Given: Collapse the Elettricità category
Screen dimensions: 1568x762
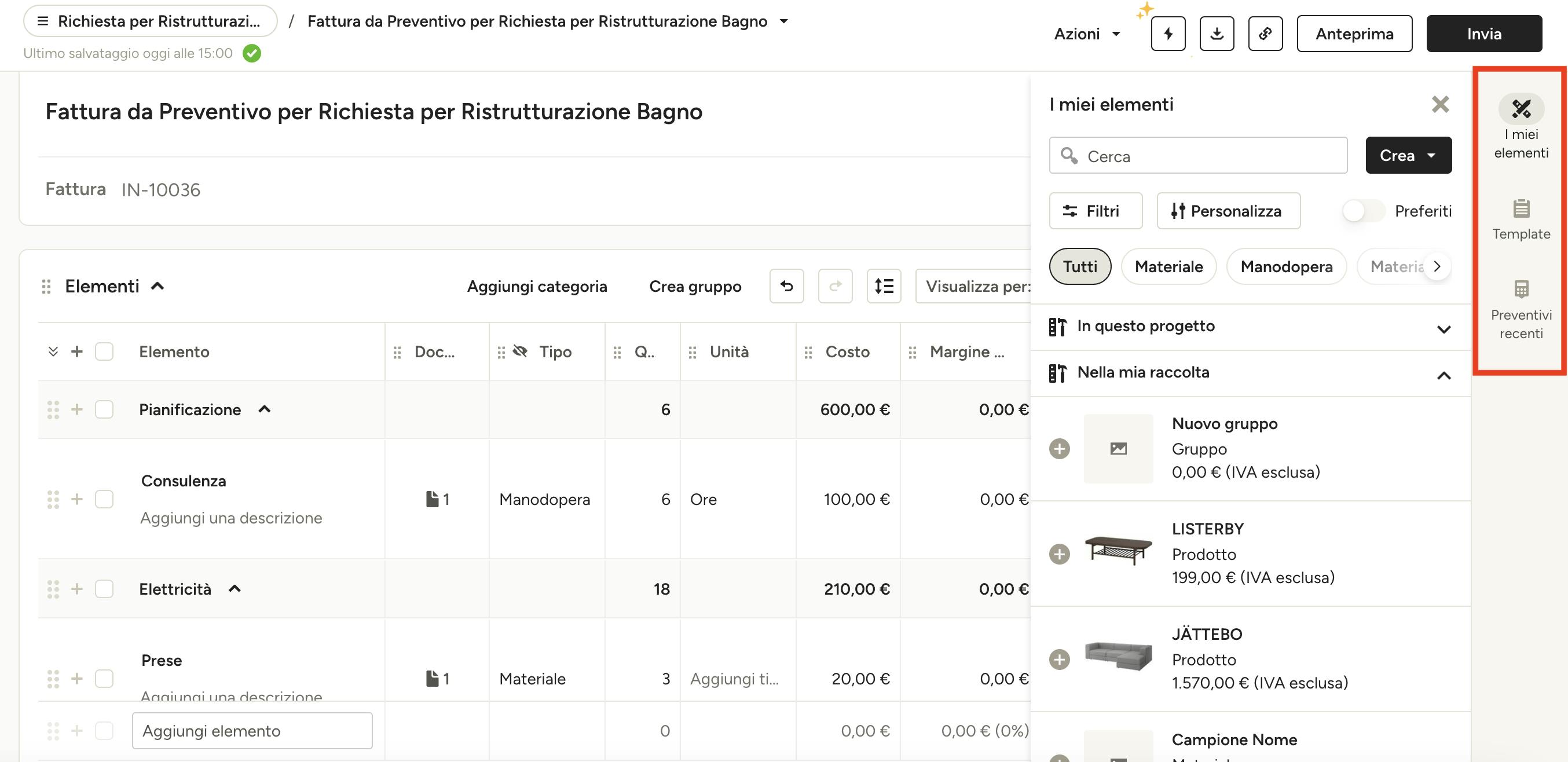Looking at the screenshot, I should pos(235,588).
